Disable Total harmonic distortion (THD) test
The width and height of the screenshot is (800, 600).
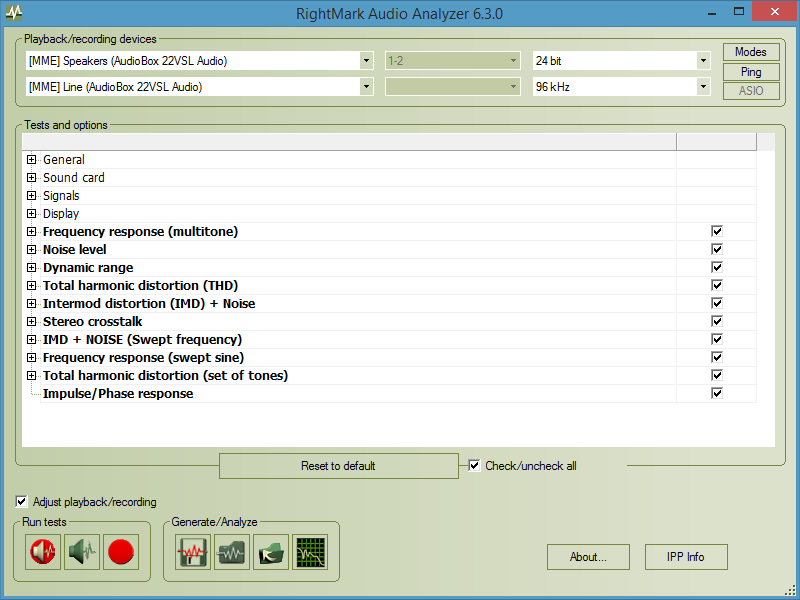717,285
